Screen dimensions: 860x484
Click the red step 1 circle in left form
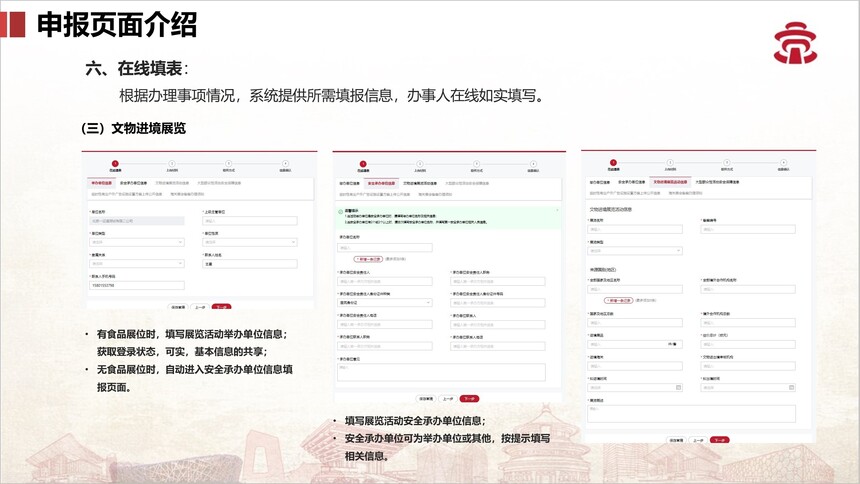[x=115, y=163]
